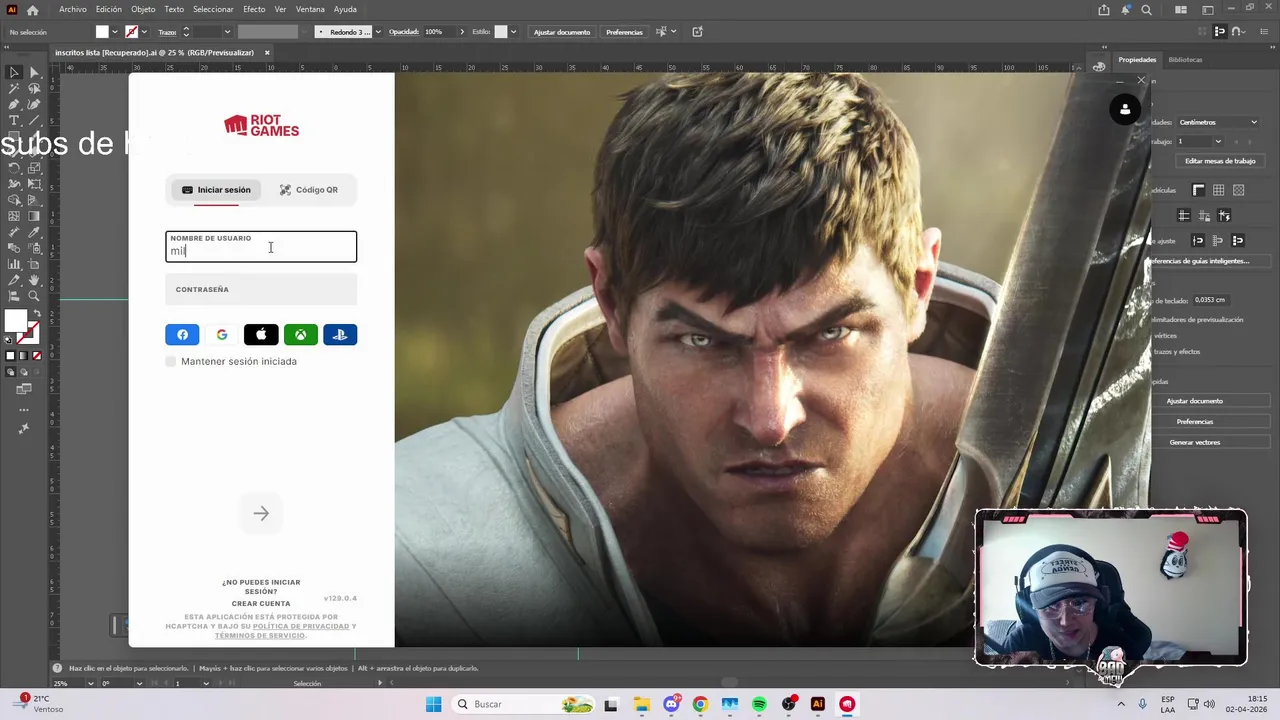The height and width of the screenshot is (720, 1280).
Task: Select the Hand tool
Action: (34, 280)
